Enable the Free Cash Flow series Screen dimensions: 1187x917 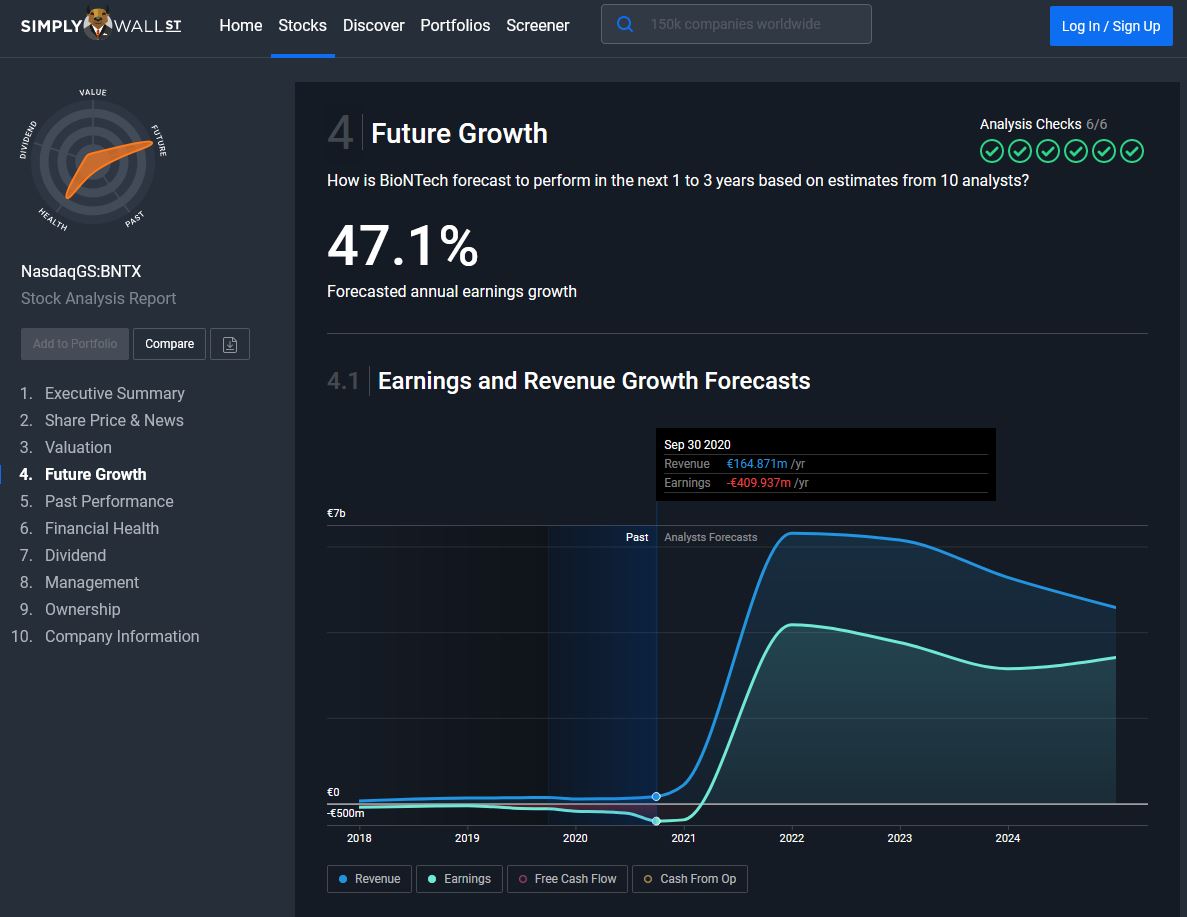566,879
